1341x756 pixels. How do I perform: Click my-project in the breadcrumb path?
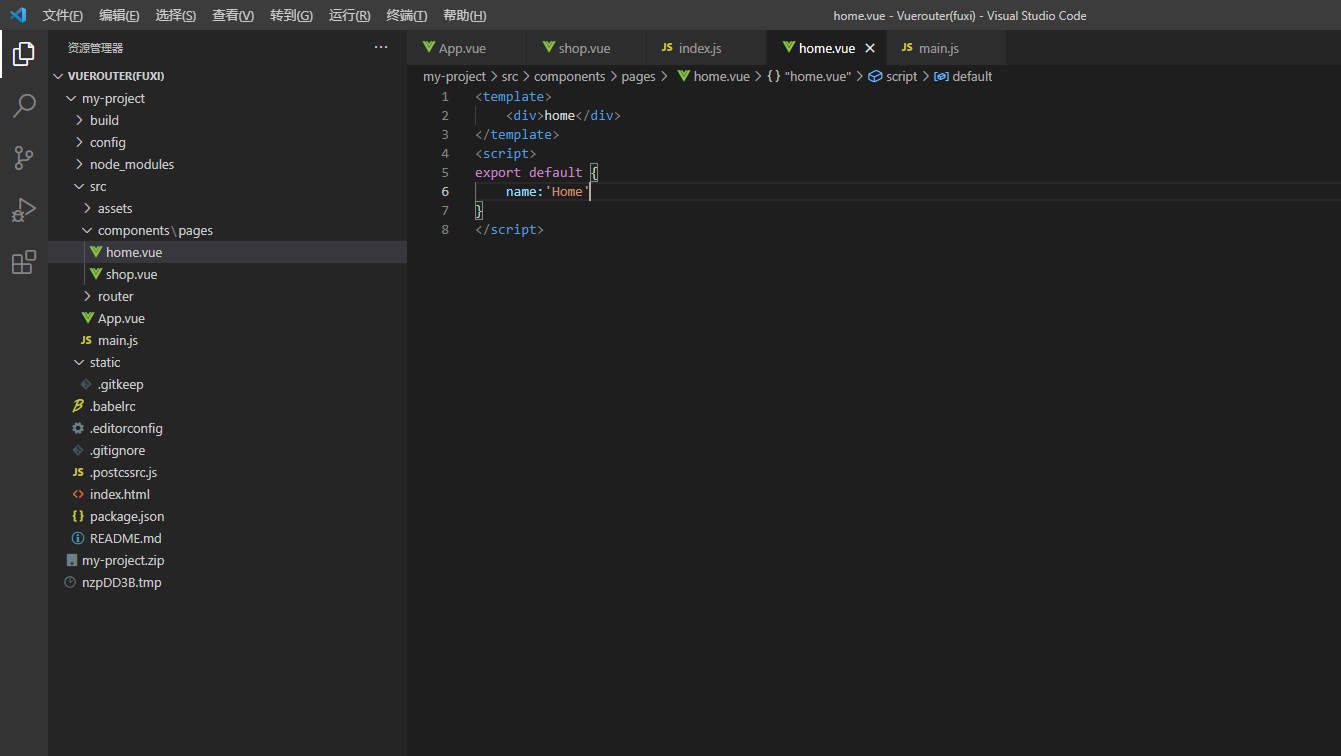[454, 76]
